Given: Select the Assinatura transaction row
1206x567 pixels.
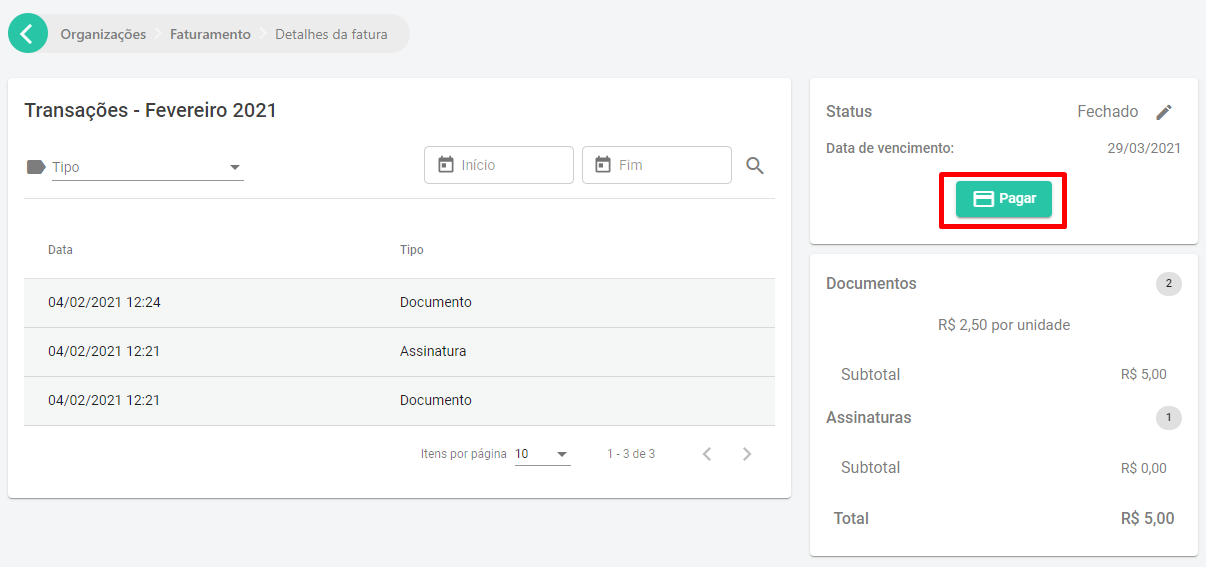Looking at the screenshot, I should click(x=399, y=352).
